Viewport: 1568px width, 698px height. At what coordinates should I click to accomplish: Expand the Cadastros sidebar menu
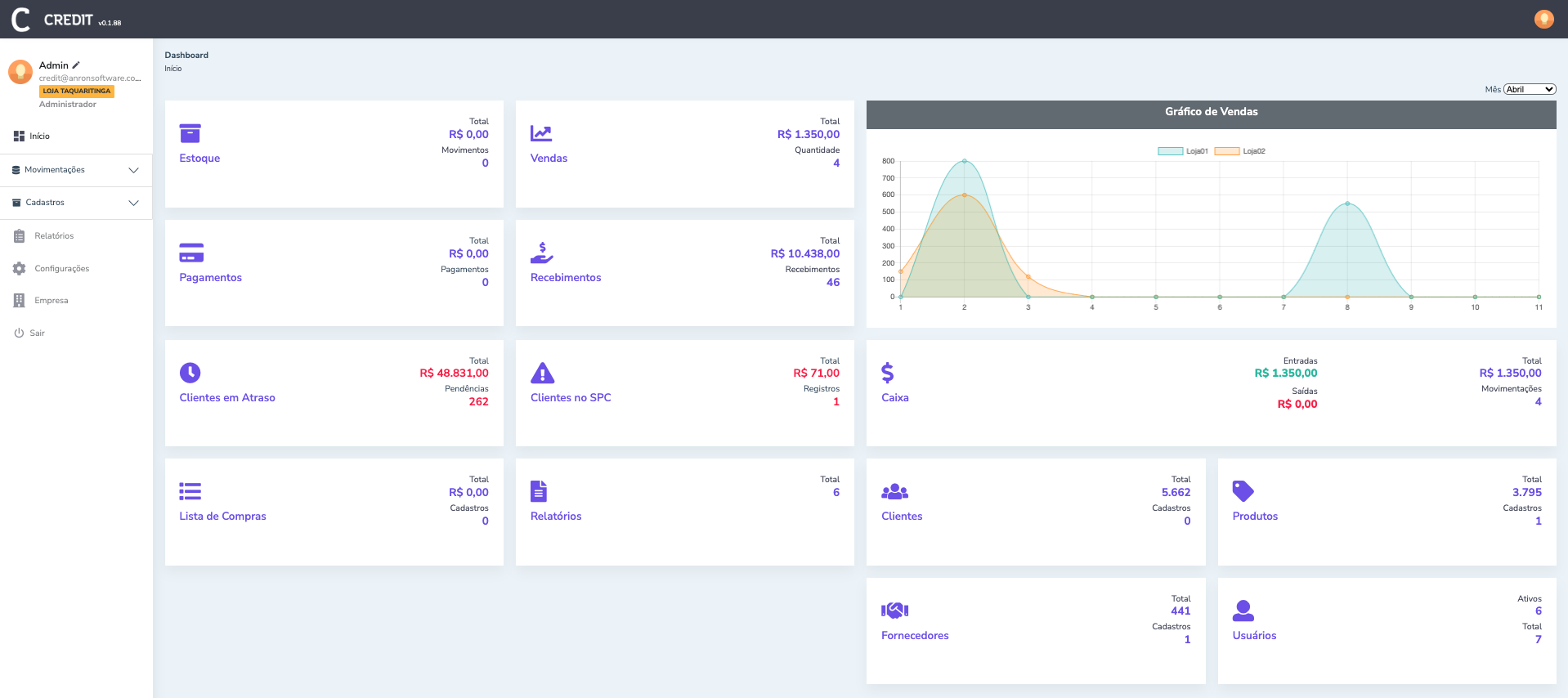tap(75, 203)
